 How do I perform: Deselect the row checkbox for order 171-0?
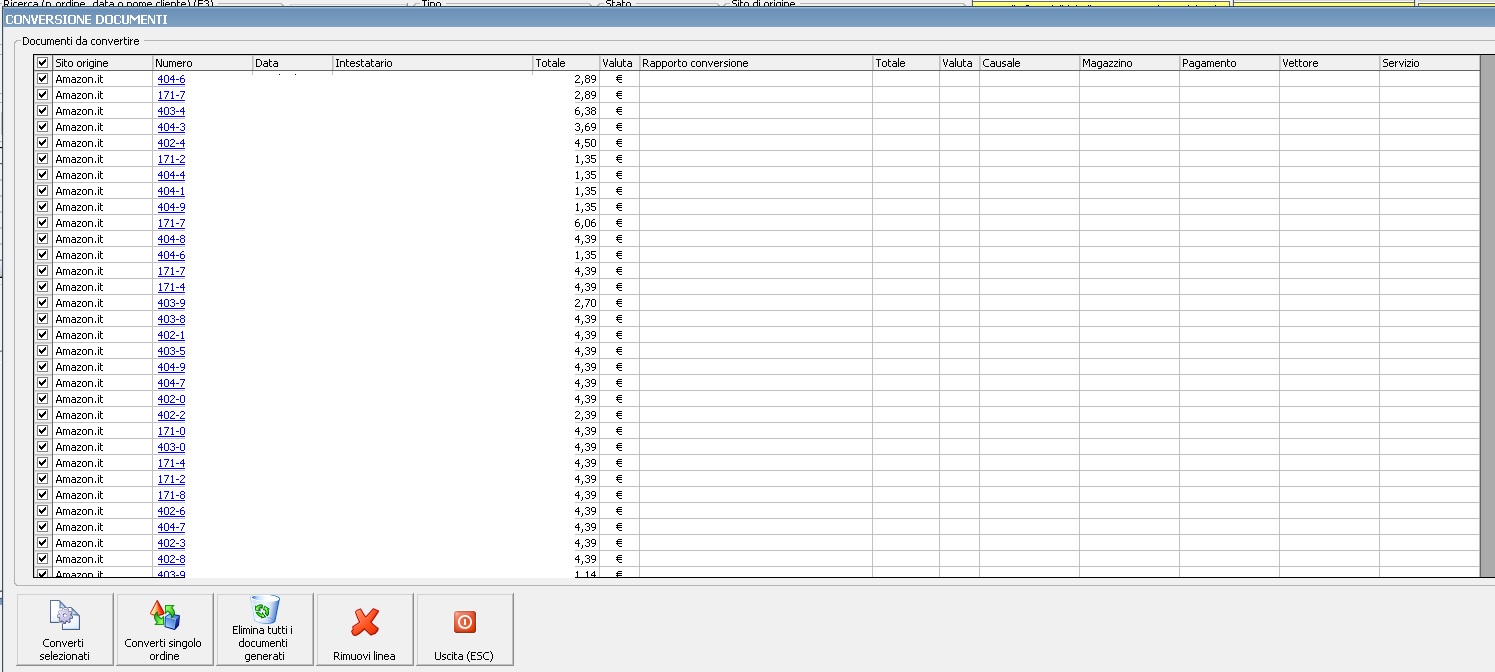pos(42,431)
